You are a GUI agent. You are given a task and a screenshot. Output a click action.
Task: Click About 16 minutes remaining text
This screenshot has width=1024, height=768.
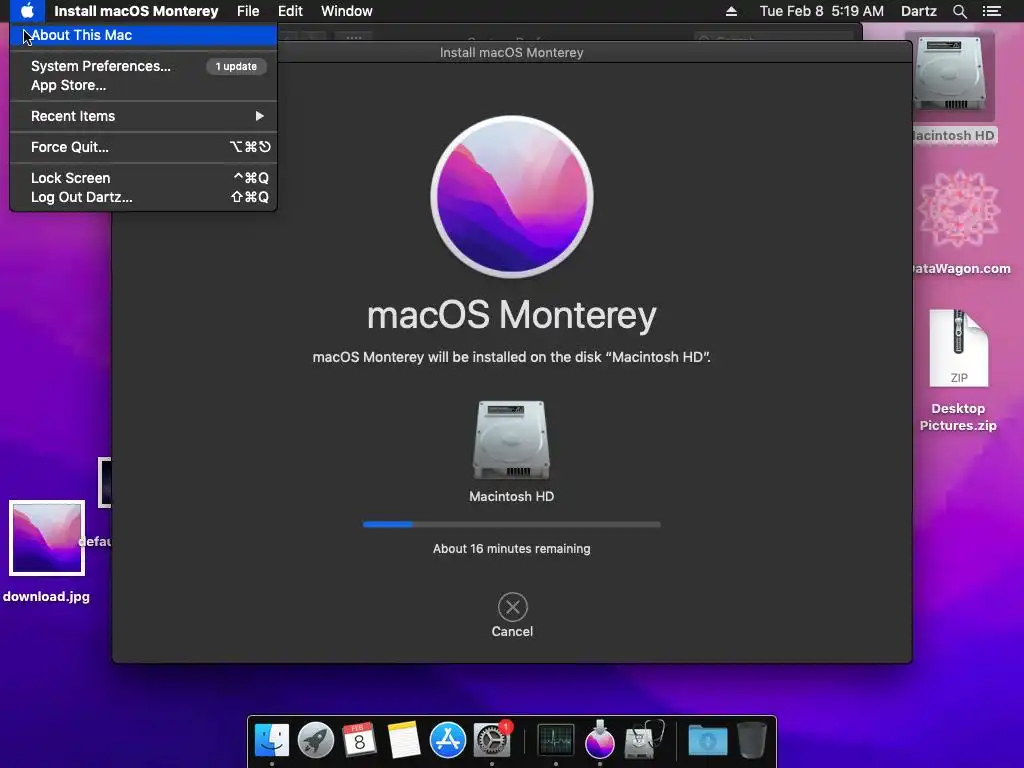[x=511, y=549]
